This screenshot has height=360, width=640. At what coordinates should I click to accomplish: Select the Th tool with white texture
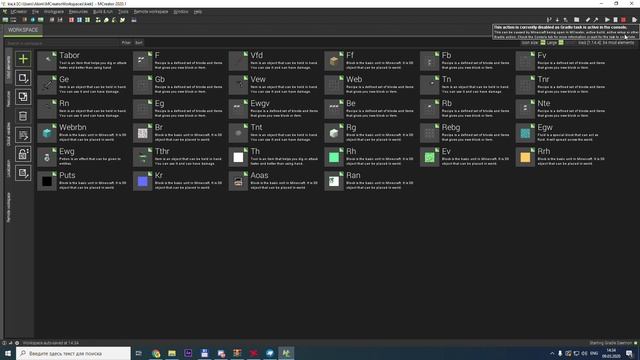(x=273, y=157)
